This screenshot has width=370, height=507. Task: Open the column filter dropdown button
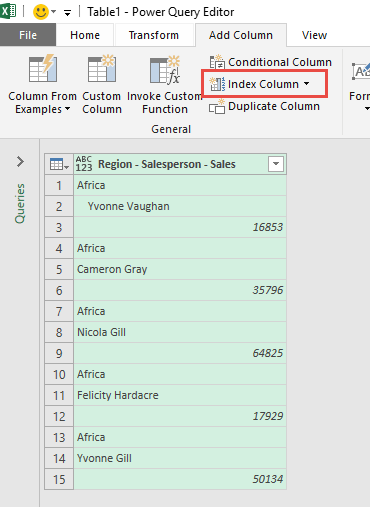tap(276, 164)
